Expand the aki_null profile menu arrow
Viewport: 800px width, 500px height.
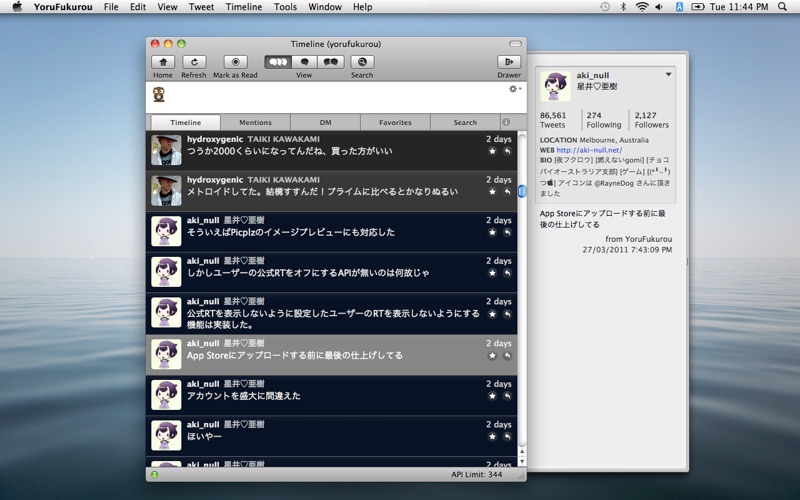(669, 75)
